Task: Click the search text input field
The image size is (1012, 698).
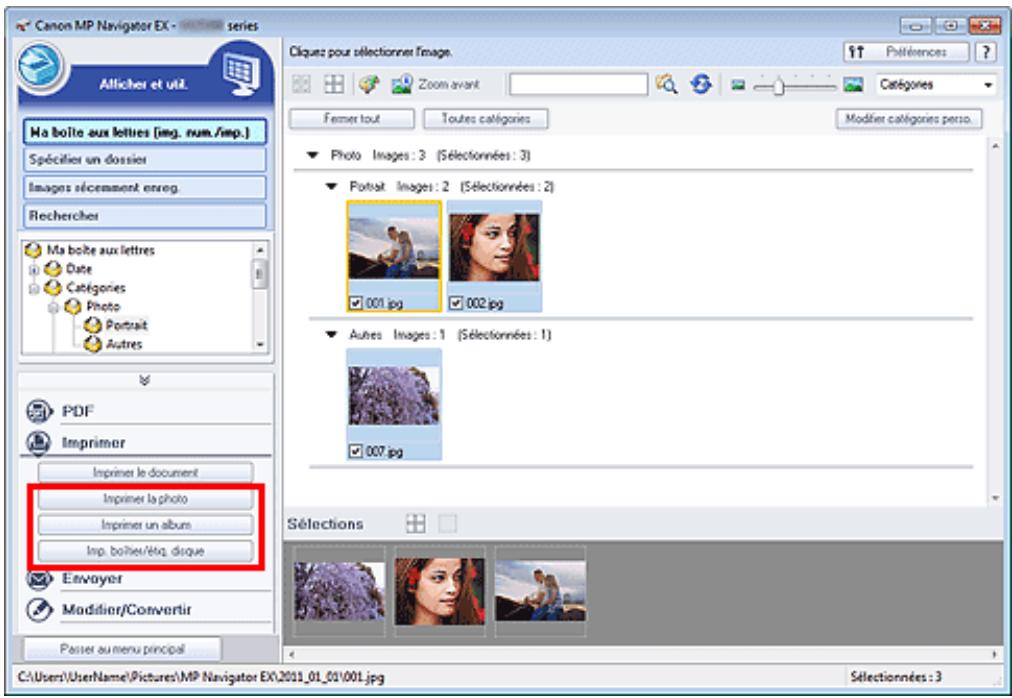Action: [578, 84]
